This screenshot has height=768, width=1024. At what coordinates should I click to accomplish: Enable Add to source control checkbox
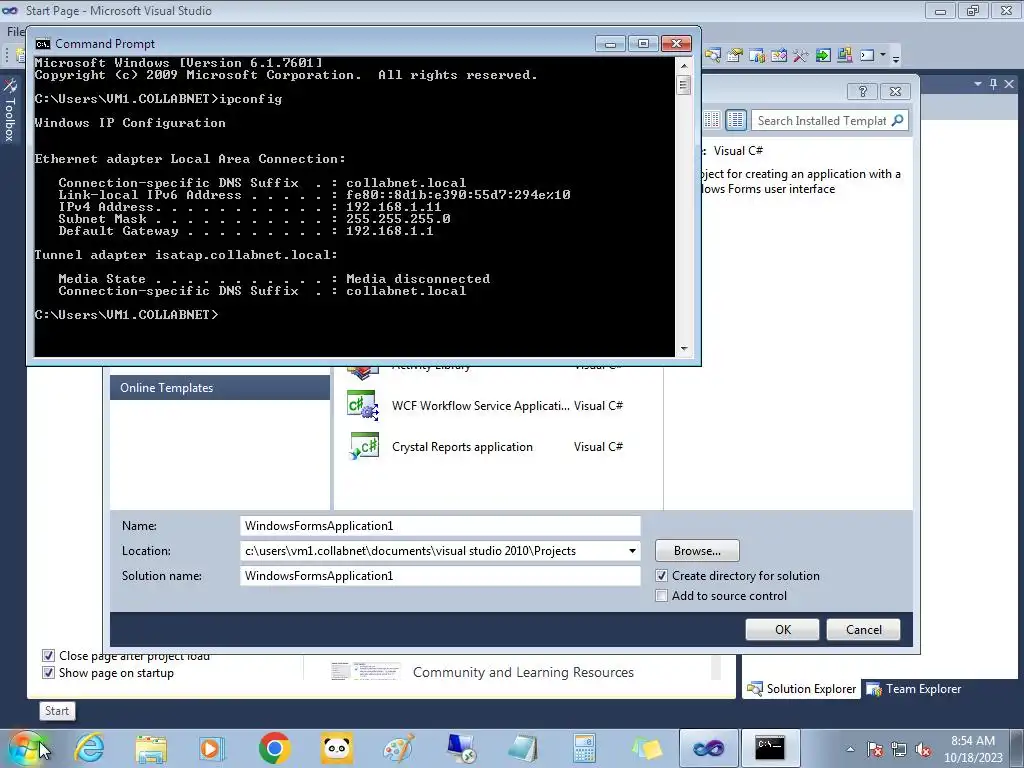coord(662,596)
